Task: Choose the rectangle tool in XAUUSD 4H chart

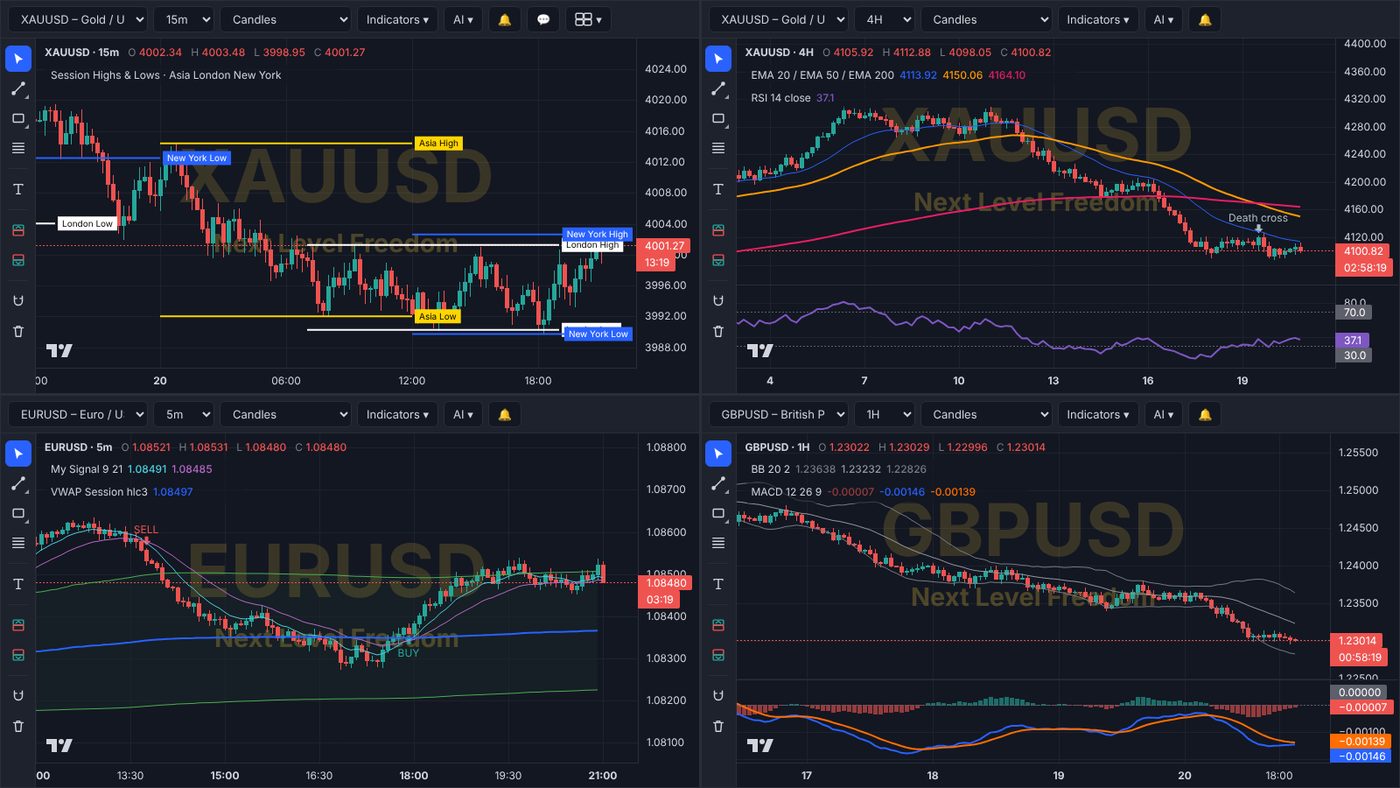Action: click(x=718, y=118)
